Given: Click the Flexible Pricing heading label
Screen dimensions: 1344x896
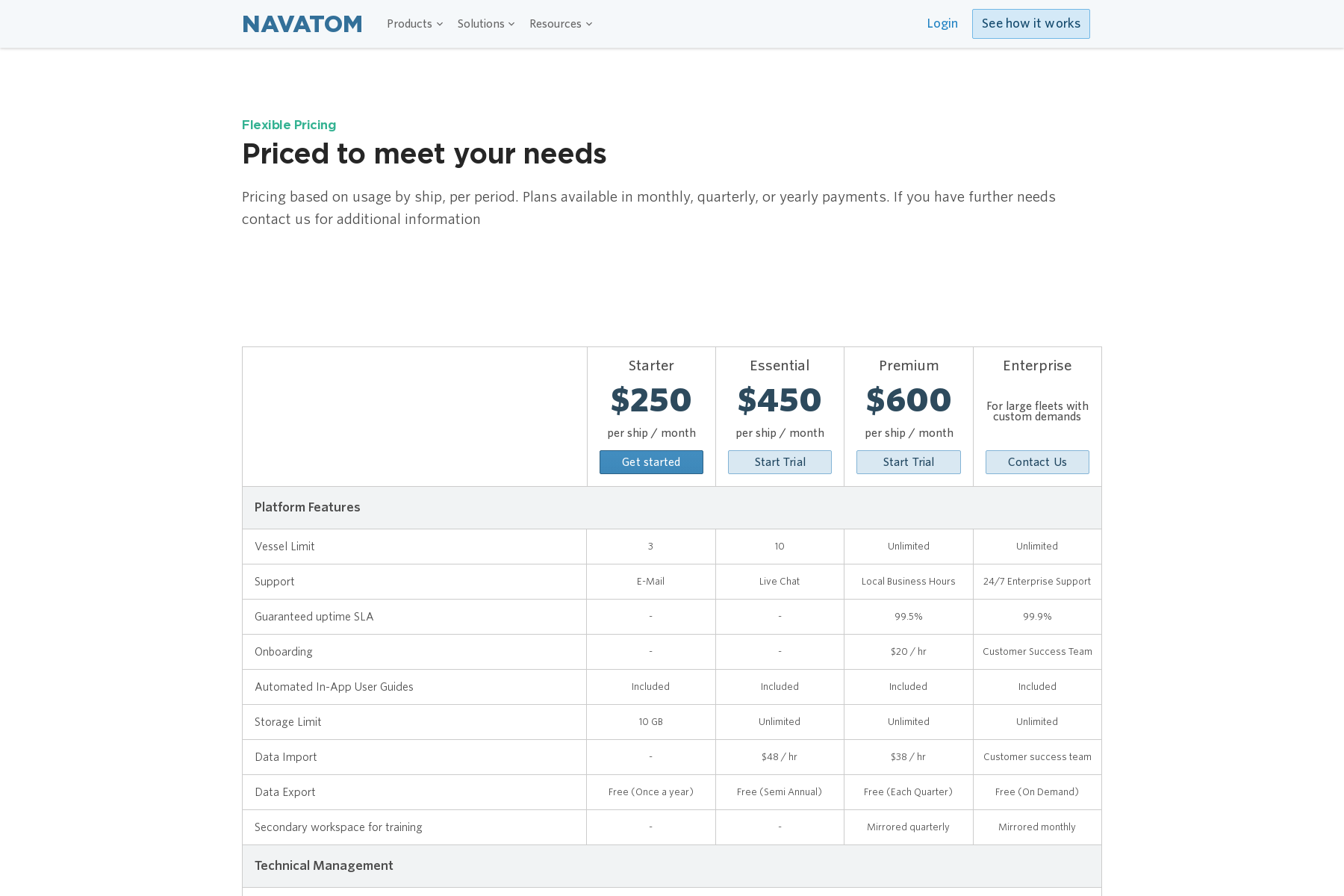Looking at the screenshot, I should coord(289,125).
